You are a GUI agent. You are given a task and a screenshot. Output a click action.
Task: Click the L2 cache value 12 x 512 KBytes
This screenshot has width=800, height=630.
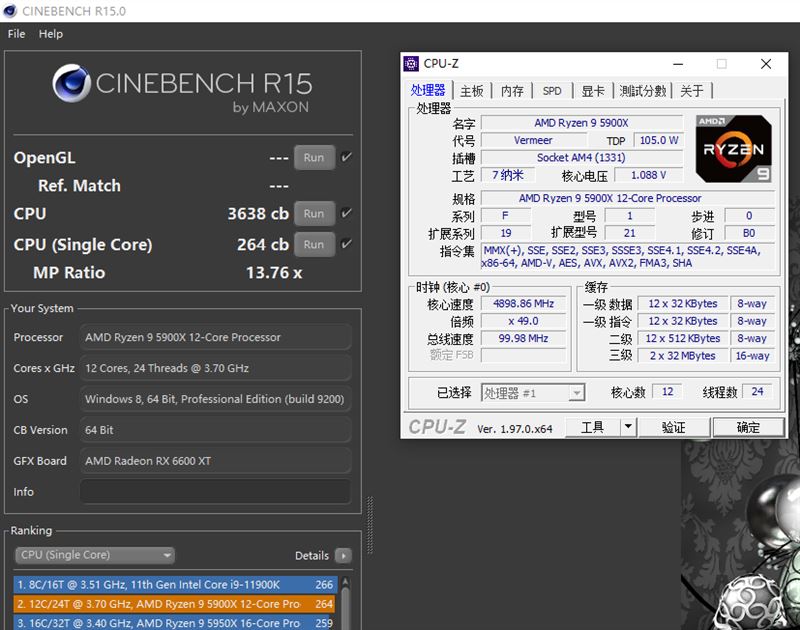point(683,338)
